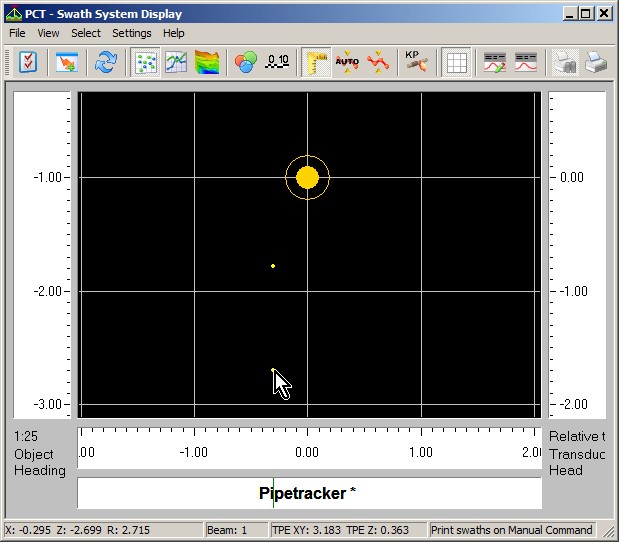Toggle the yellow corner ruler tool

[x=317, y=63]
